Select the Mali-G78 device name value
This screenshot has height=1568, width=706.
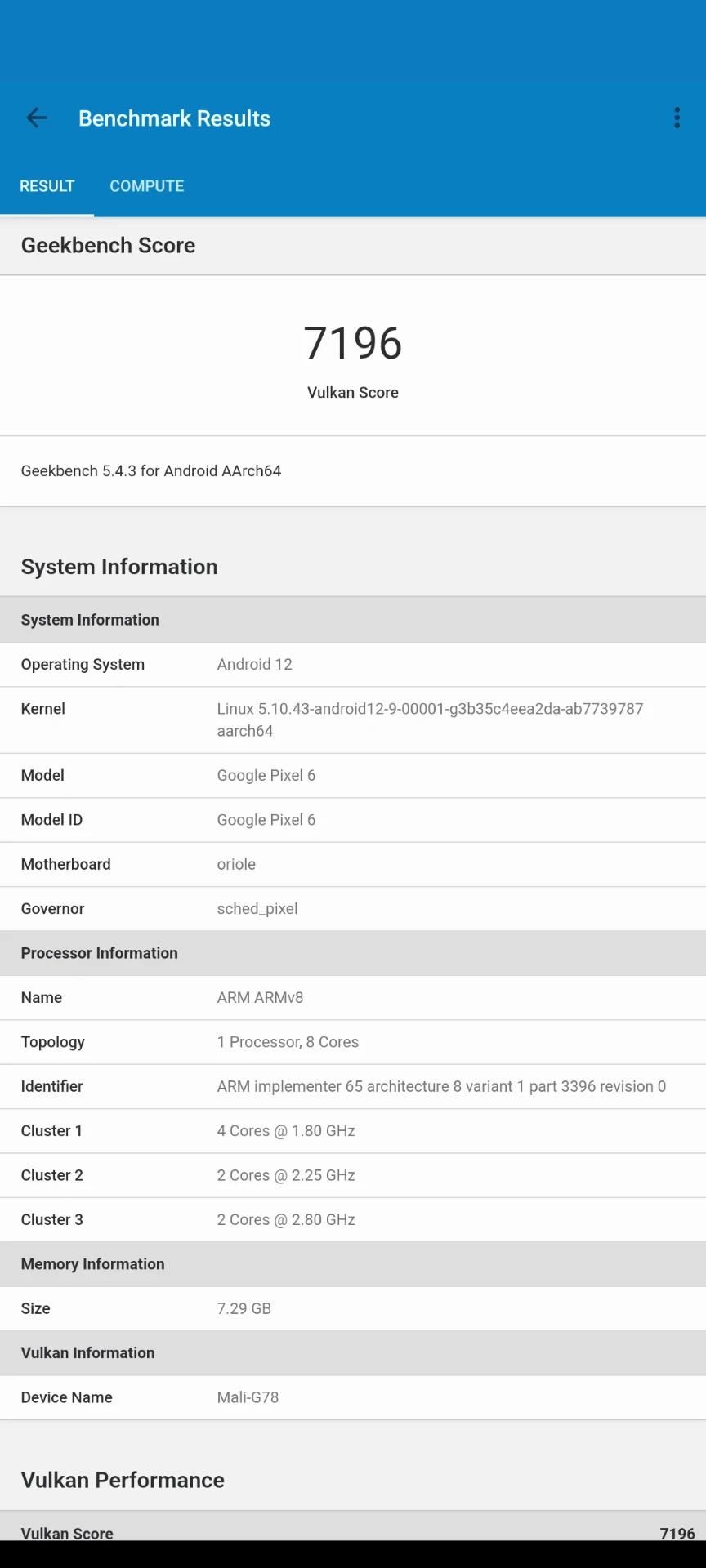click(x=248, y=1397)
